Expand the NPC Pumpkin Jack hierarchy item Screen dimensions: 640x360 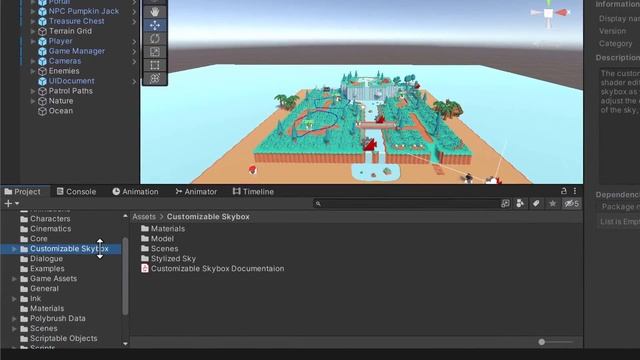[33, 11]
